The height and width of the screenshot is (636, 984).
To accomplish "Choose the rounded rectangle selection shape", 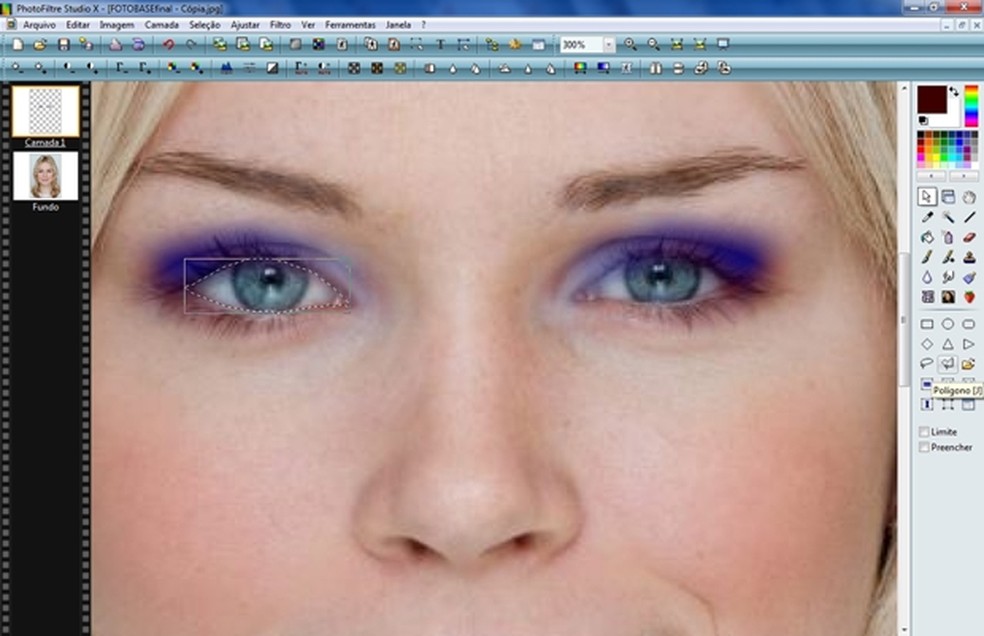I will tap(969, 324).
